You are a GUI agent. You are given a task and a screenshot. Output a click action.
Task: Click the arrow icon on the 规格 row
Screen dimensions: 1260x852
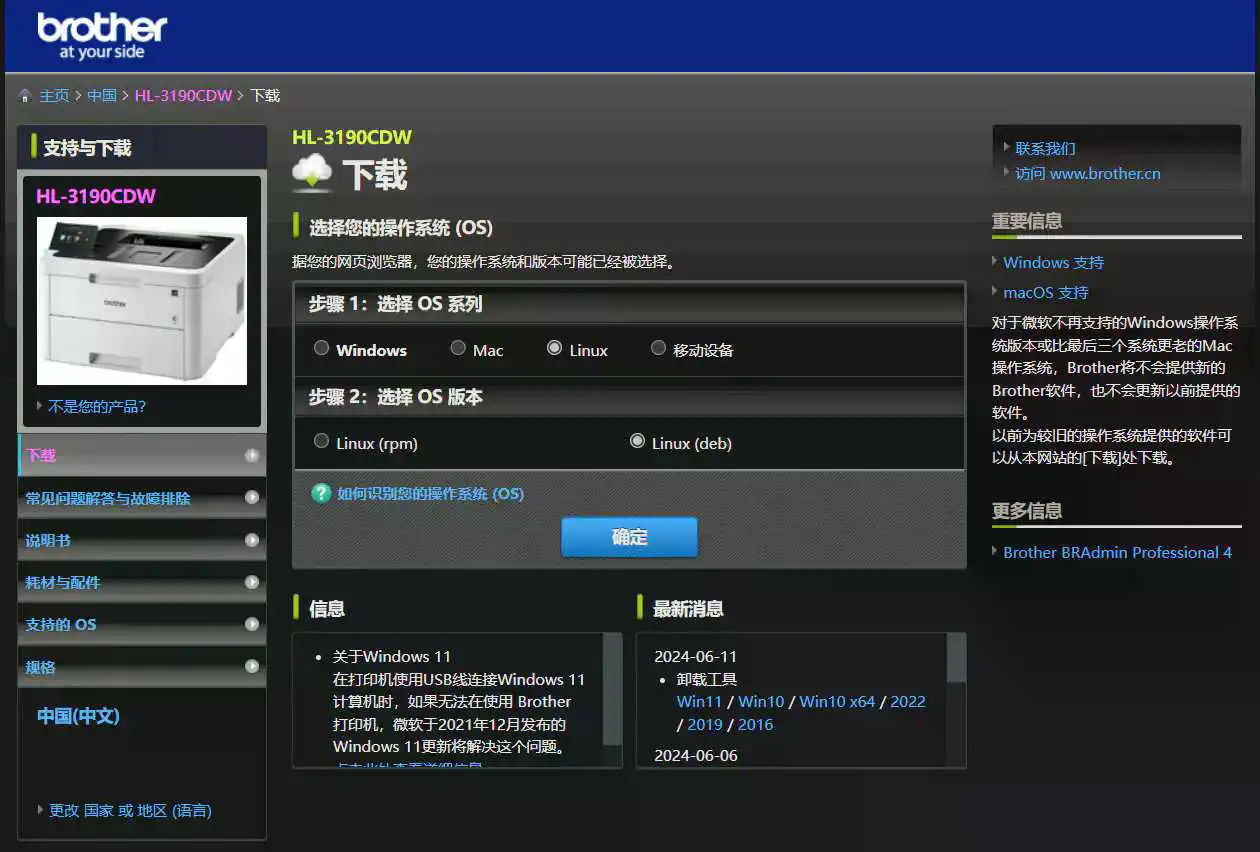coord(252,666)
